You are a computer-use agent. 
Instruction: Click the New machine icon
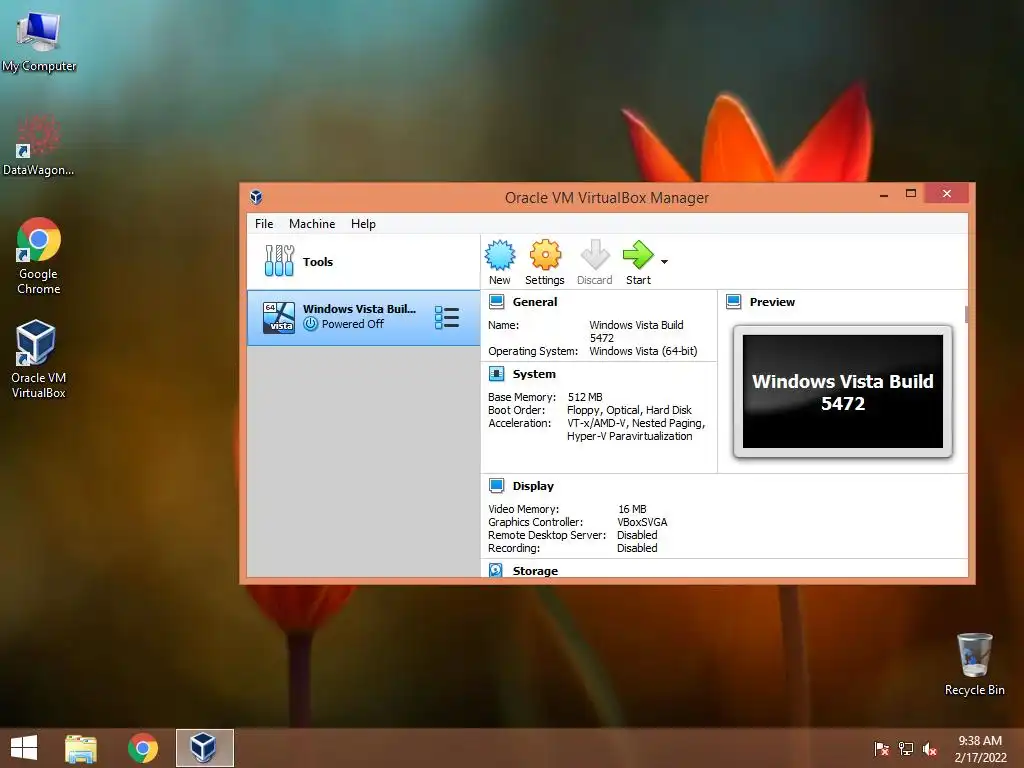pyautogui.click(x=500, y=256)
